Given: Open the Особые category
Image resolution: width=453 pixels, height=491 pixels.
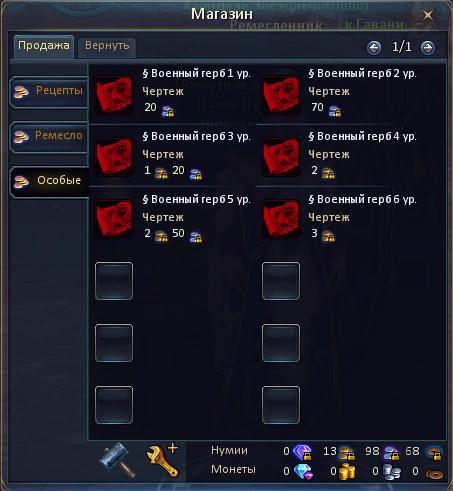Looking at the screenshot, I should pos(49,182).
